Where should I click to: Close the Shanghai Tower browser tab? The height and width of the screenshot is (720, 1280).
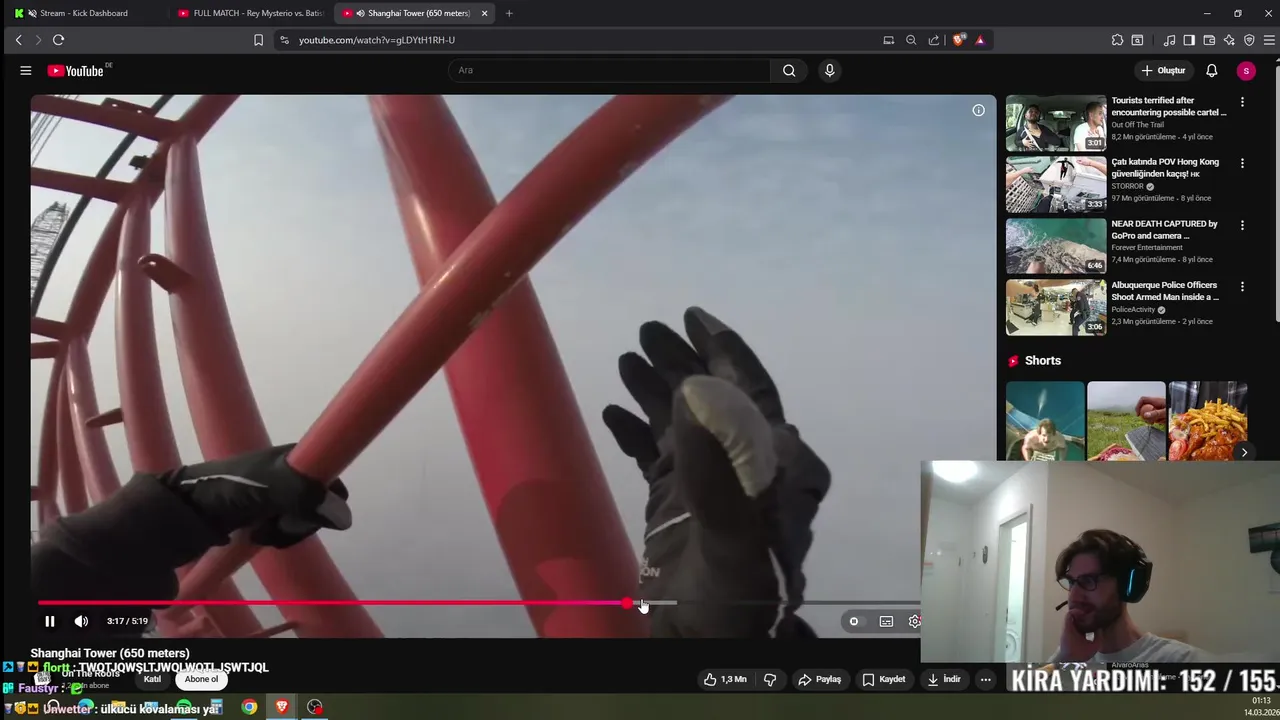pos(484,13)
